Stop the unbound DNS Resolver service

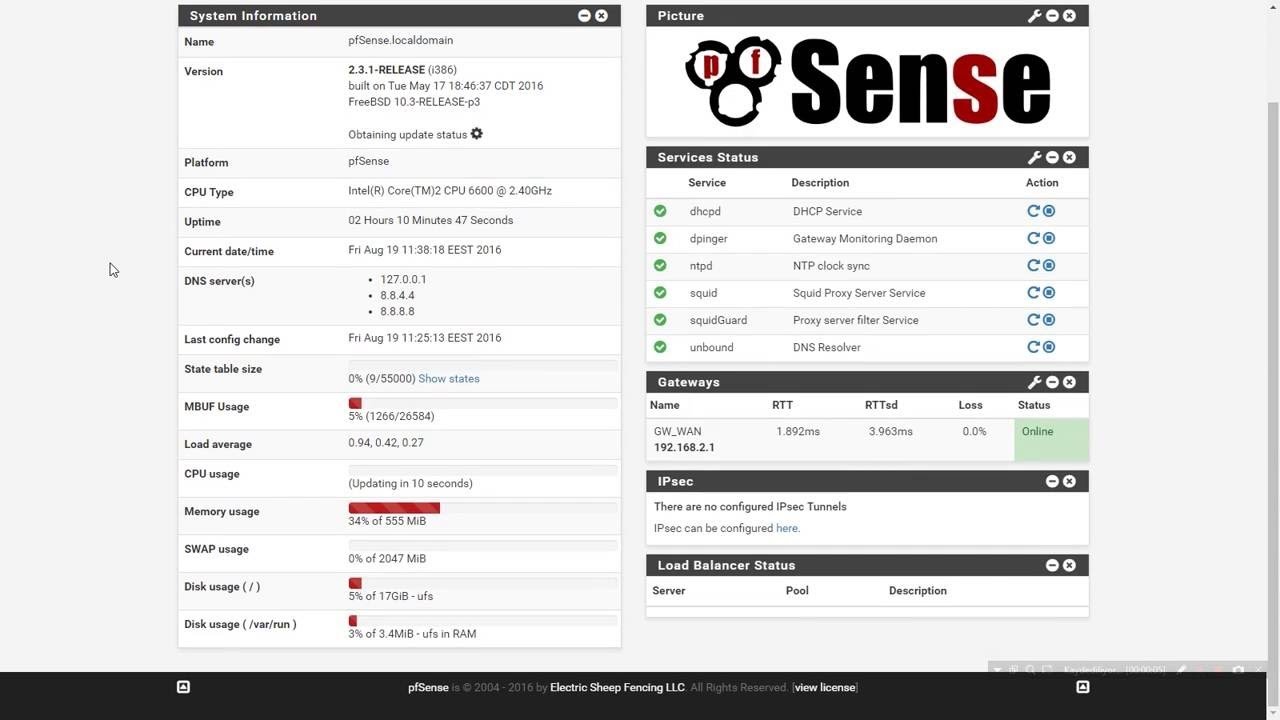point(1049,347)
